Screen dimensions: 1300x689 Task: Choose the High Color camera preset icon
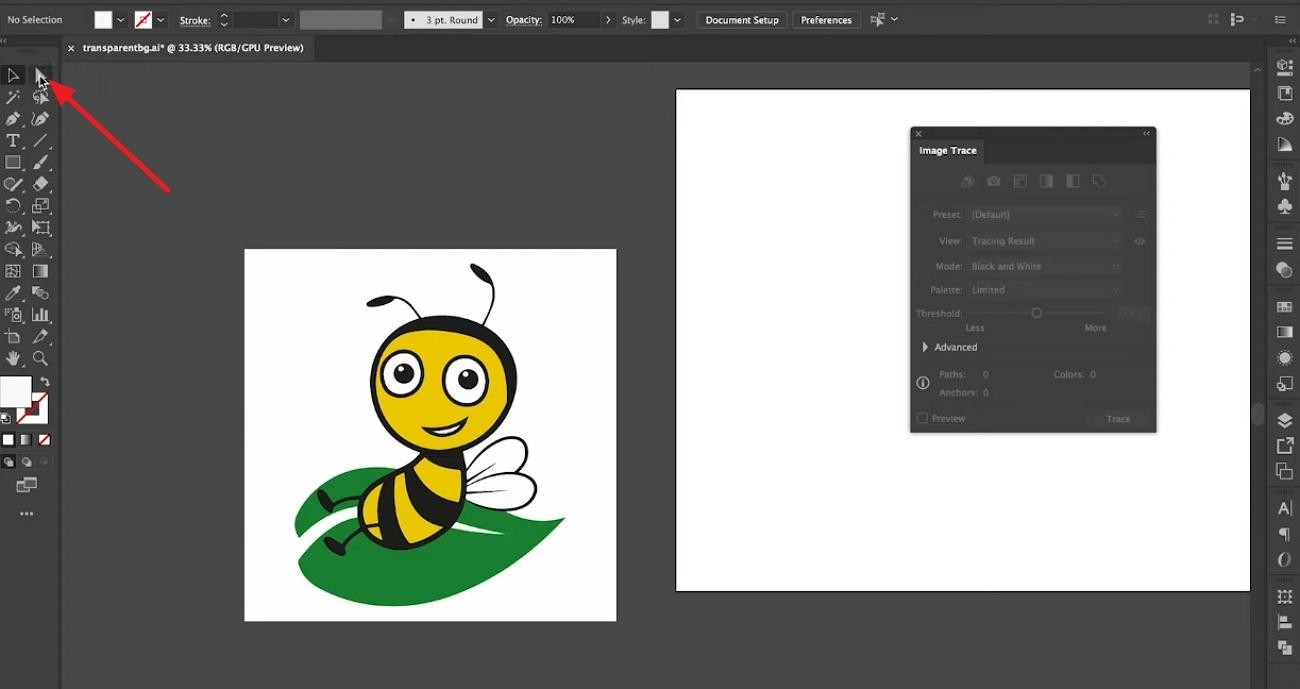pos(993,181)
